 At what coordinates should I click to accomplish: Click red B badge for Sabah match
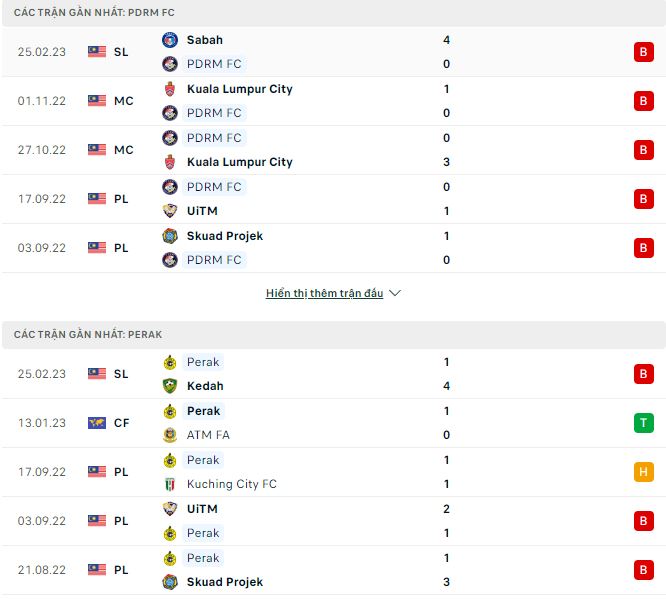[x=643, y=52]
